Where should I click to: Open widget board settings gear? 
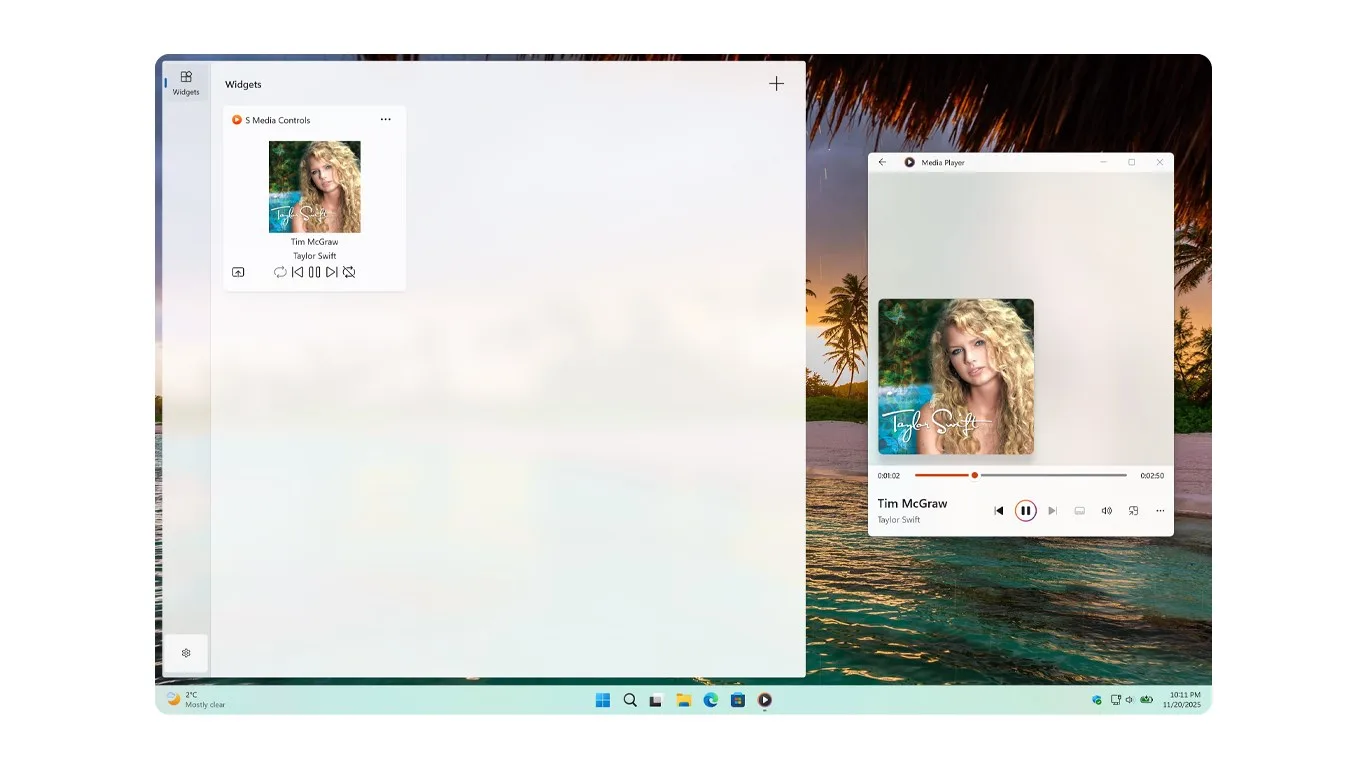[x=186, y=653]
